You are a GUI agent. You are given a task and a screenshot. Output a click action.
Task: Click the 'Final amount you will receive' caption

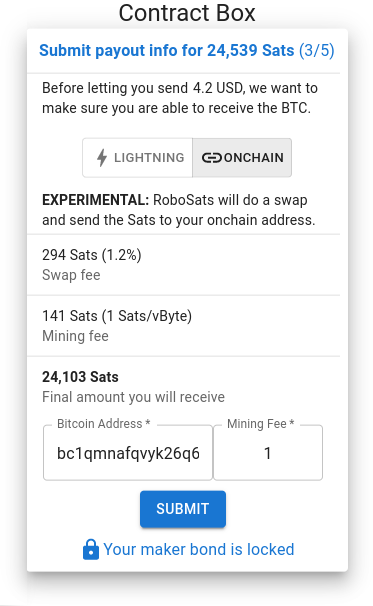click(133, 397)
